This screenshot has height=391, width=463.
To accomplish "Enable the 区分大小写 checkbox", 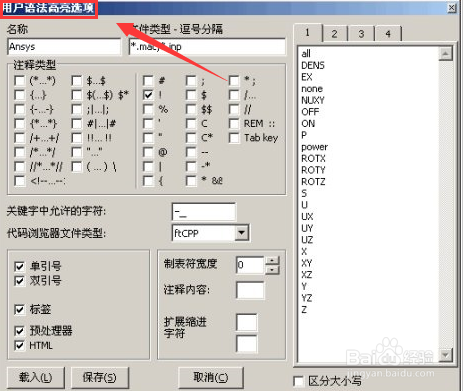I will [x=298, y=381].
